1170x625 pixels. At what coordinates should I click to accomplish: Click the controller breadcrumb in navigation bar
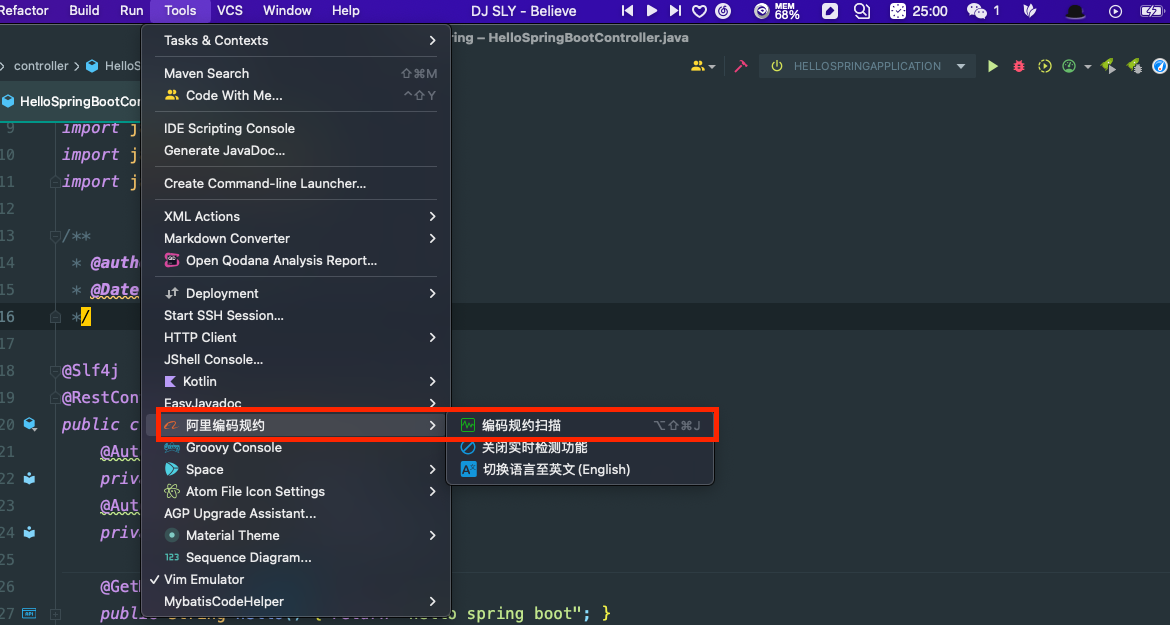[x=41, y=66]
